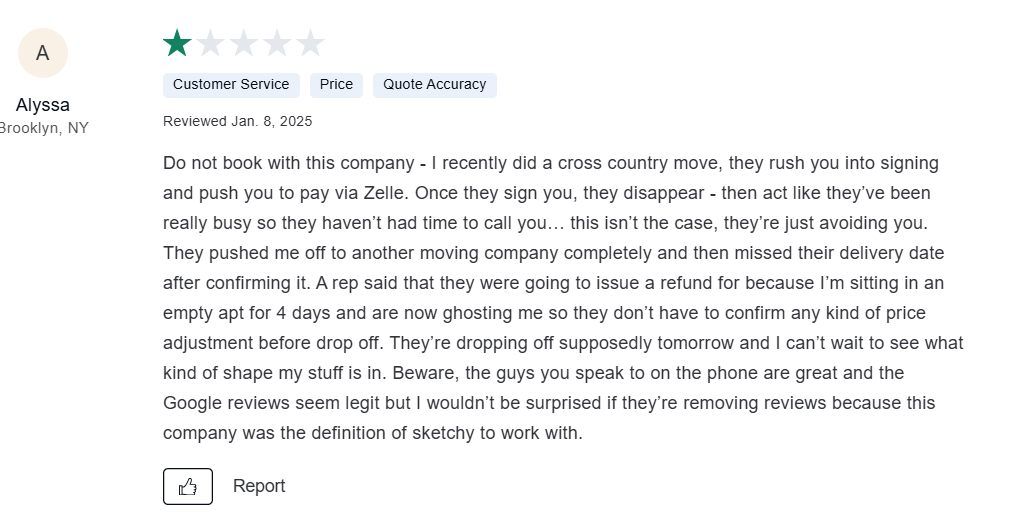Screen dimensions: 1012x529
Task: Select the Customer Service tag
Action: tap(231, 85)
